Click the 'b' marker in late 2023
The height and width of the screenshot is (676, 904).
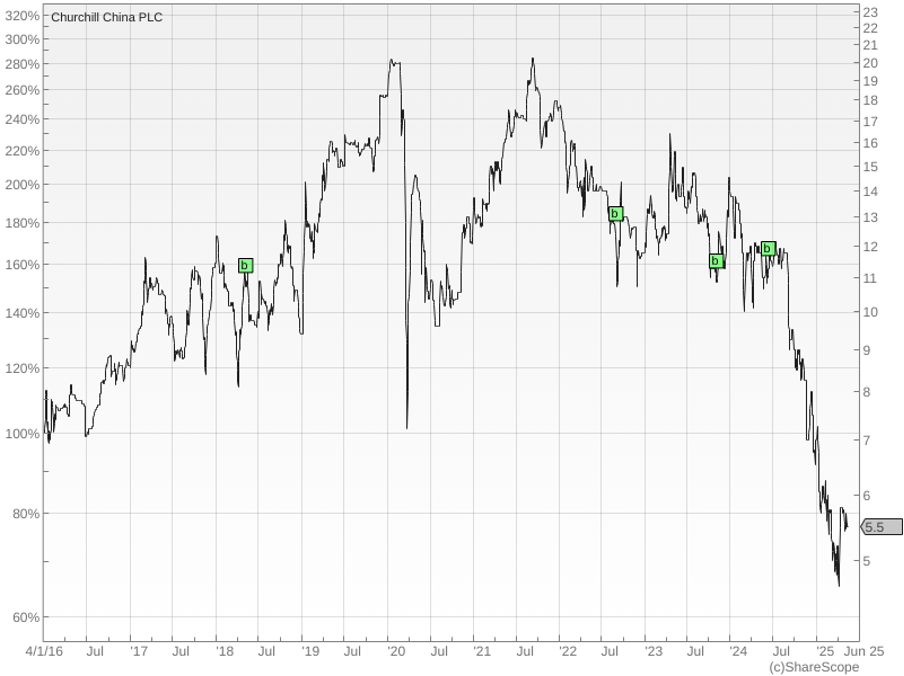(x=715, y=260)
